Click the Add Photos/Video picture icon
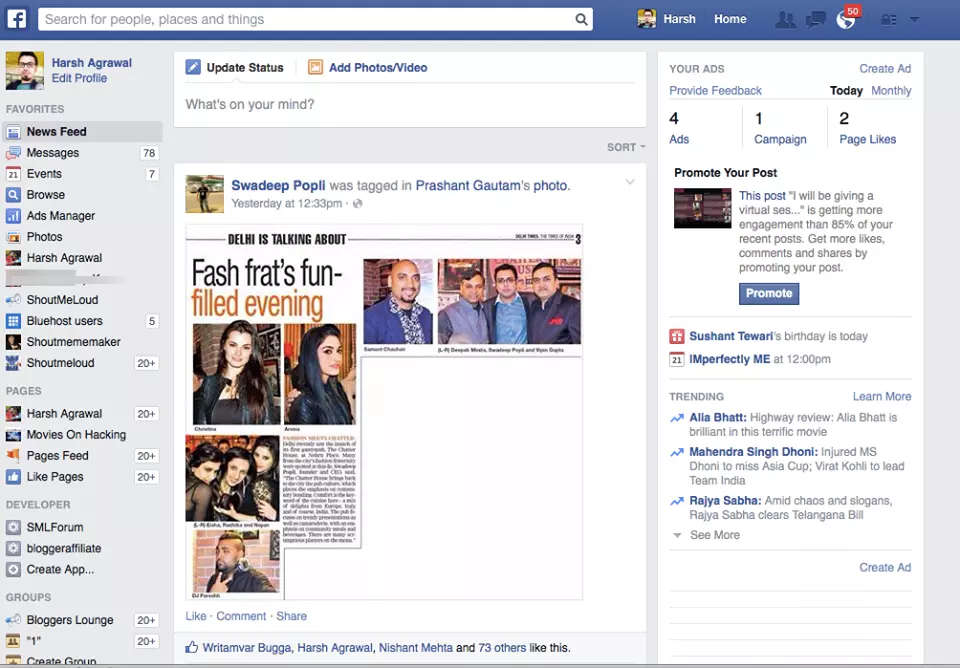Screen dimensions: 960x668 click(x=315, y=67)
